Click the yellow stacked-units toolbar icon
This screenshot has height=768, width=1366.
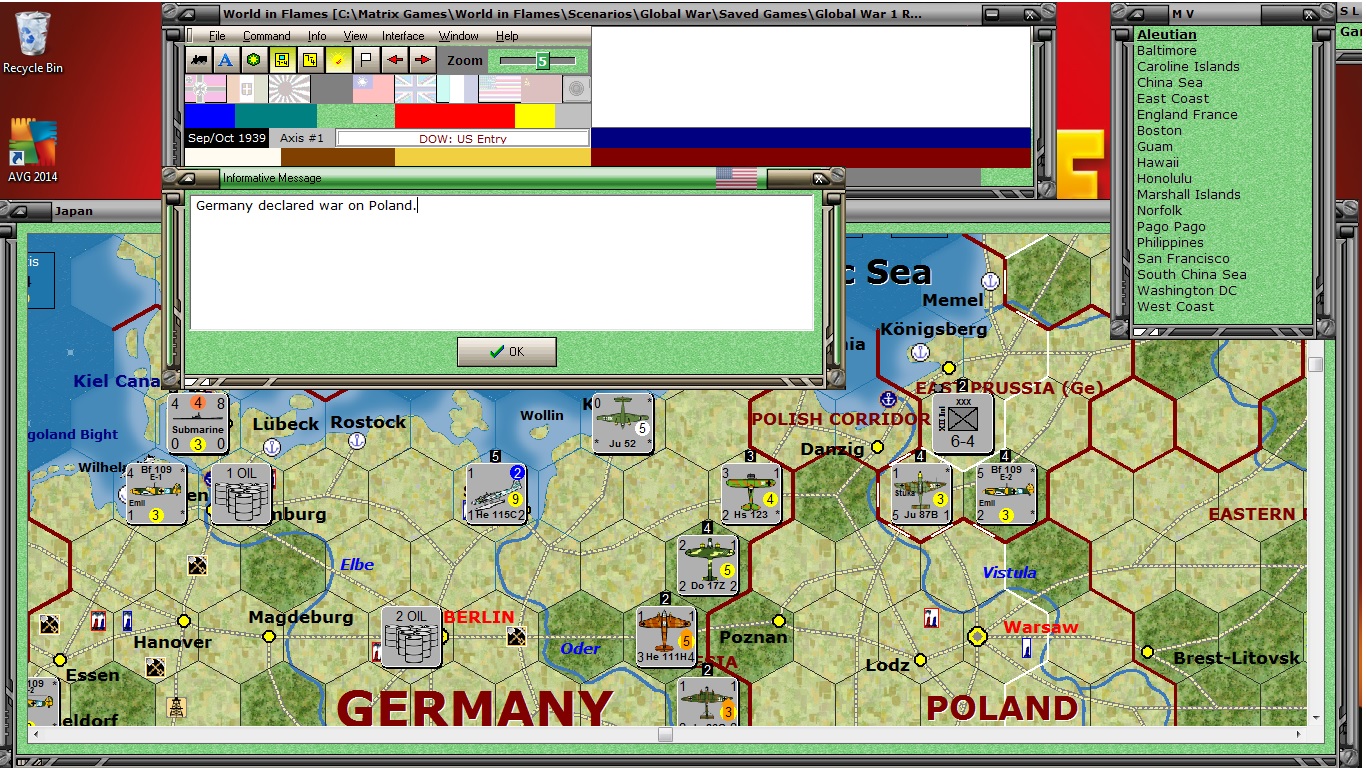[310, 60]
